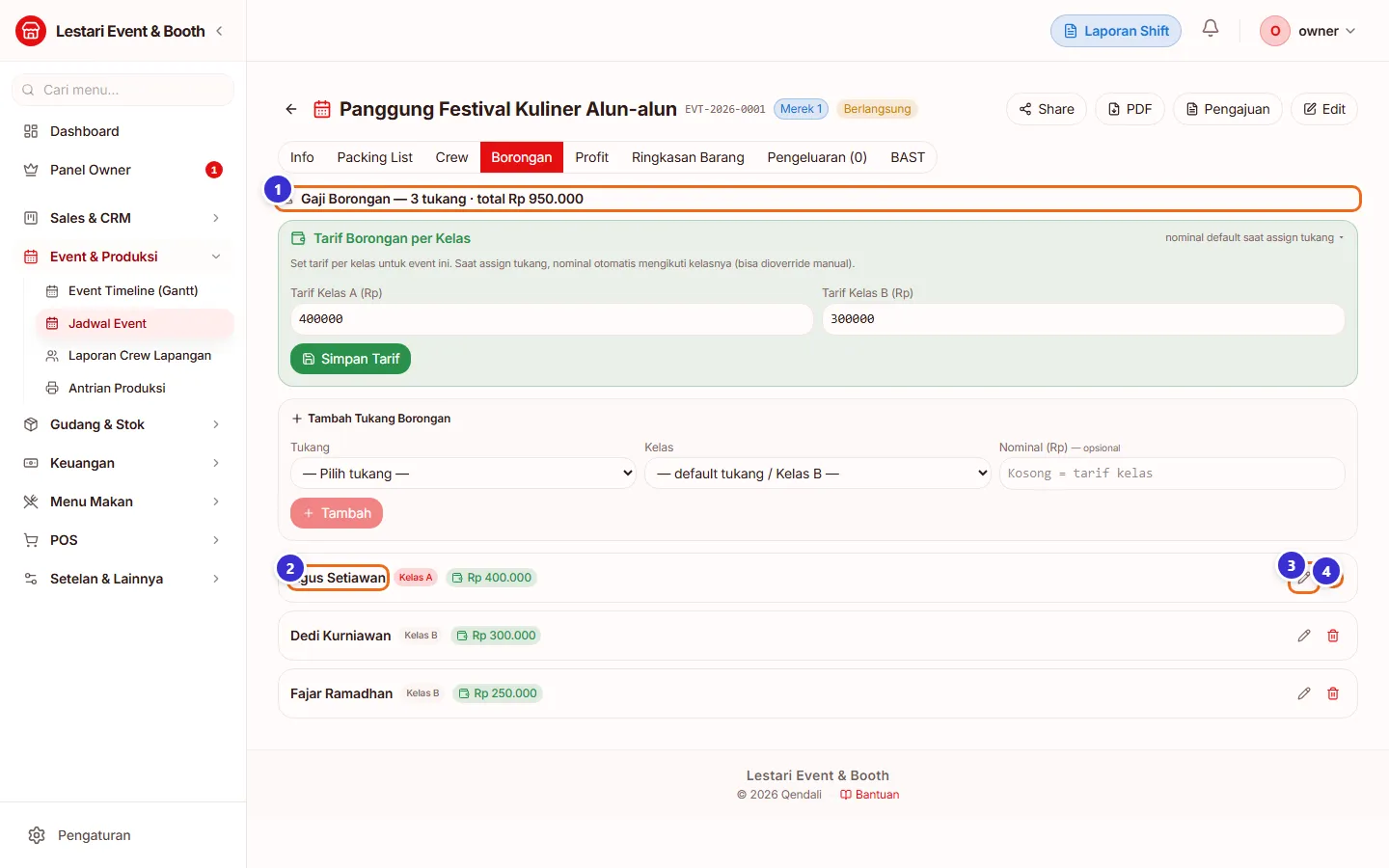Save rates with Simpan Tarif
The height and width of the screenshot is (868, 1389).
(x=351, y=359)
